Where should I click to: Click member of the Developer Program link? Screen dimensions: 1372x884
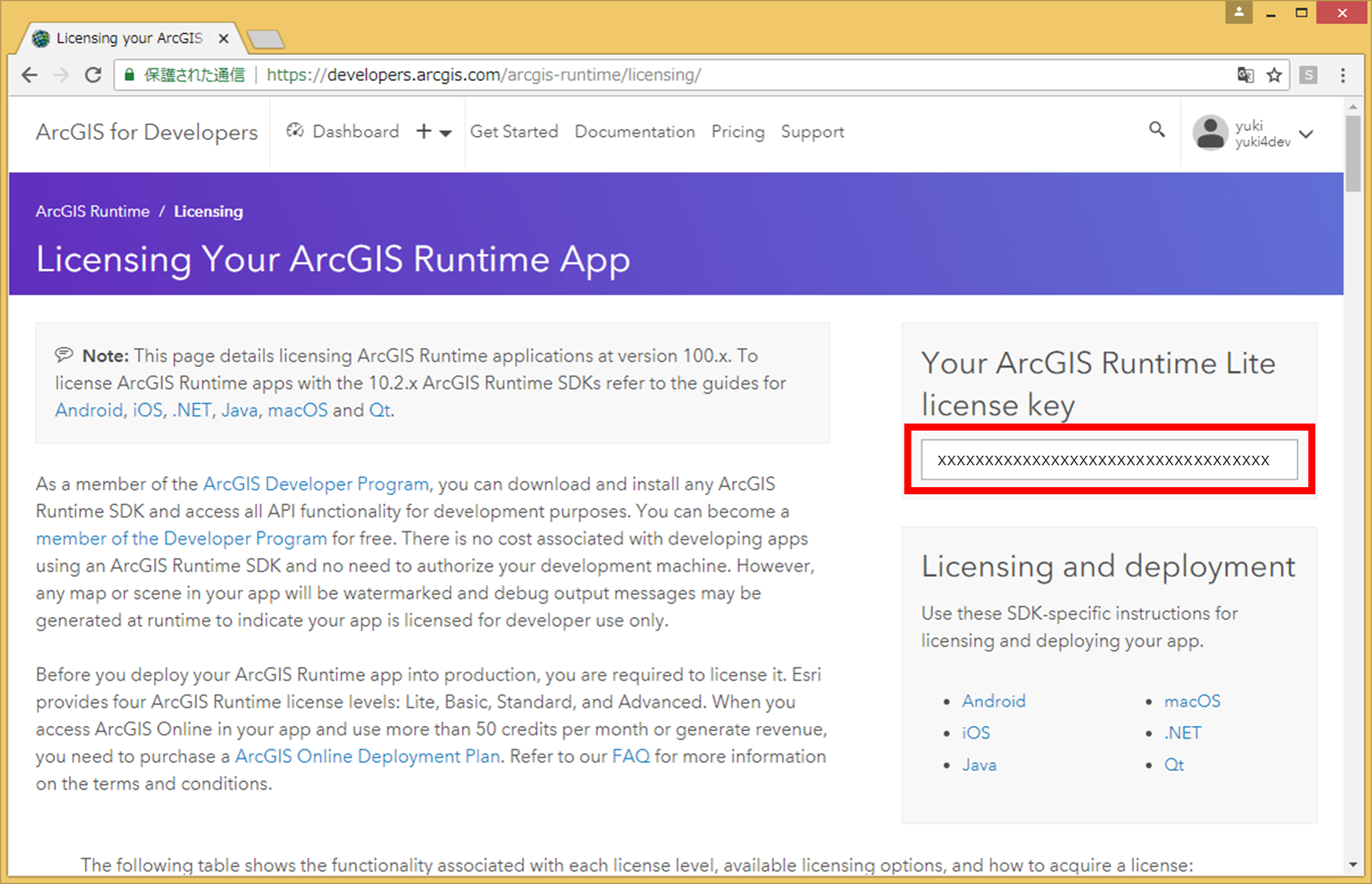coord(182,538)
